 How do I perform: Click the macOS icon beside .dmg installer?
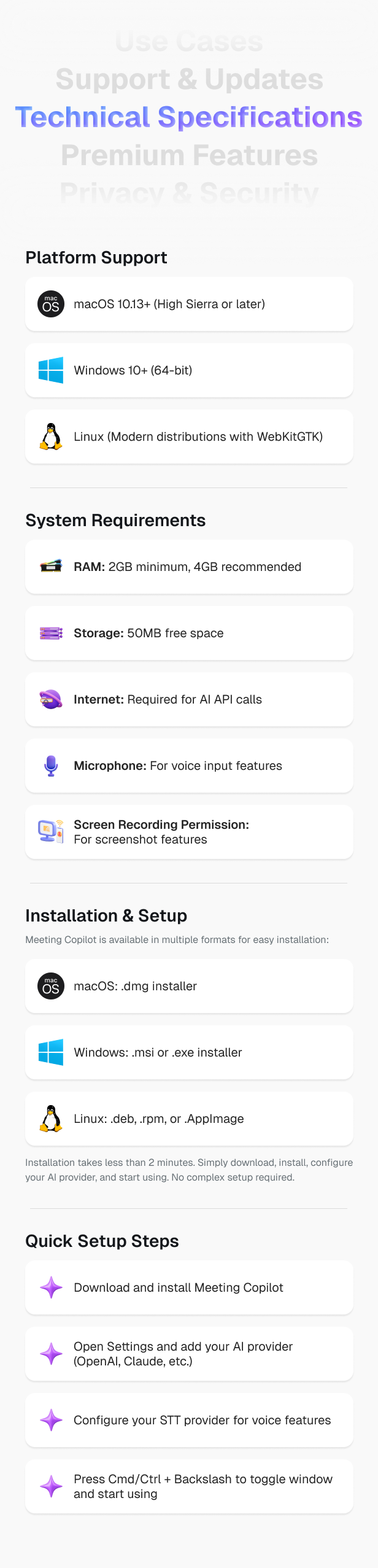(x=51, y=986)
